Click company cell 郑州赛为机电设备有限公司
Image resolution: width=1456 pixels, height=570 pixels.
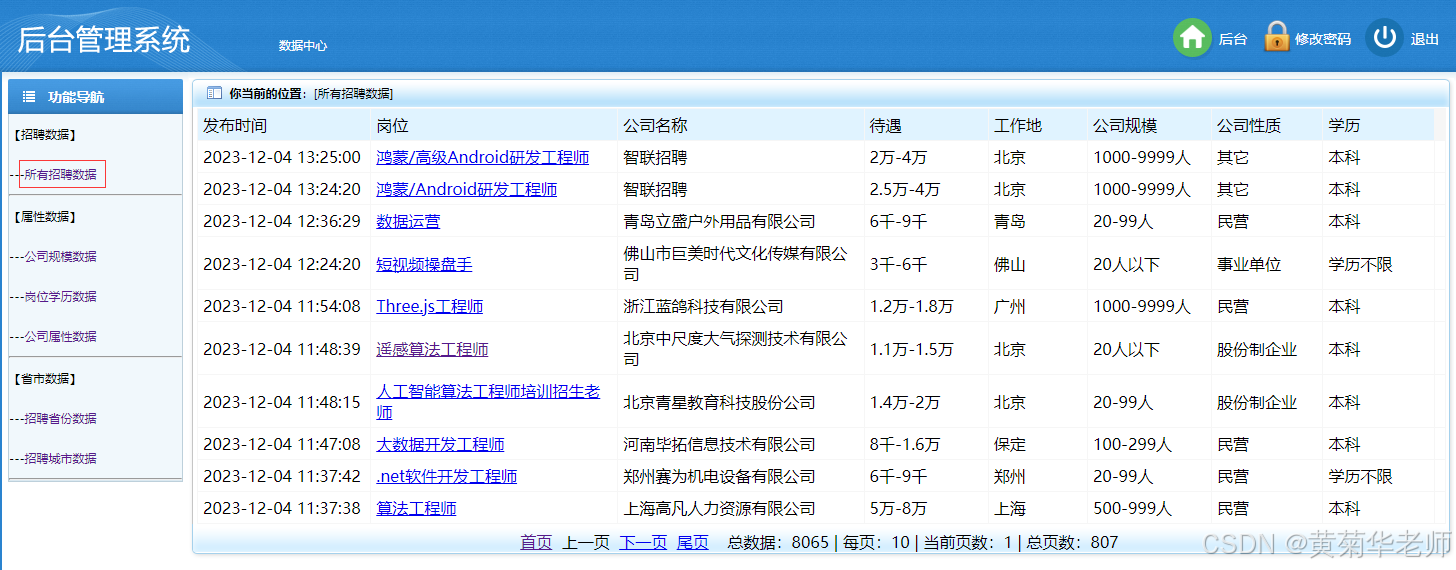coord(719,476)
